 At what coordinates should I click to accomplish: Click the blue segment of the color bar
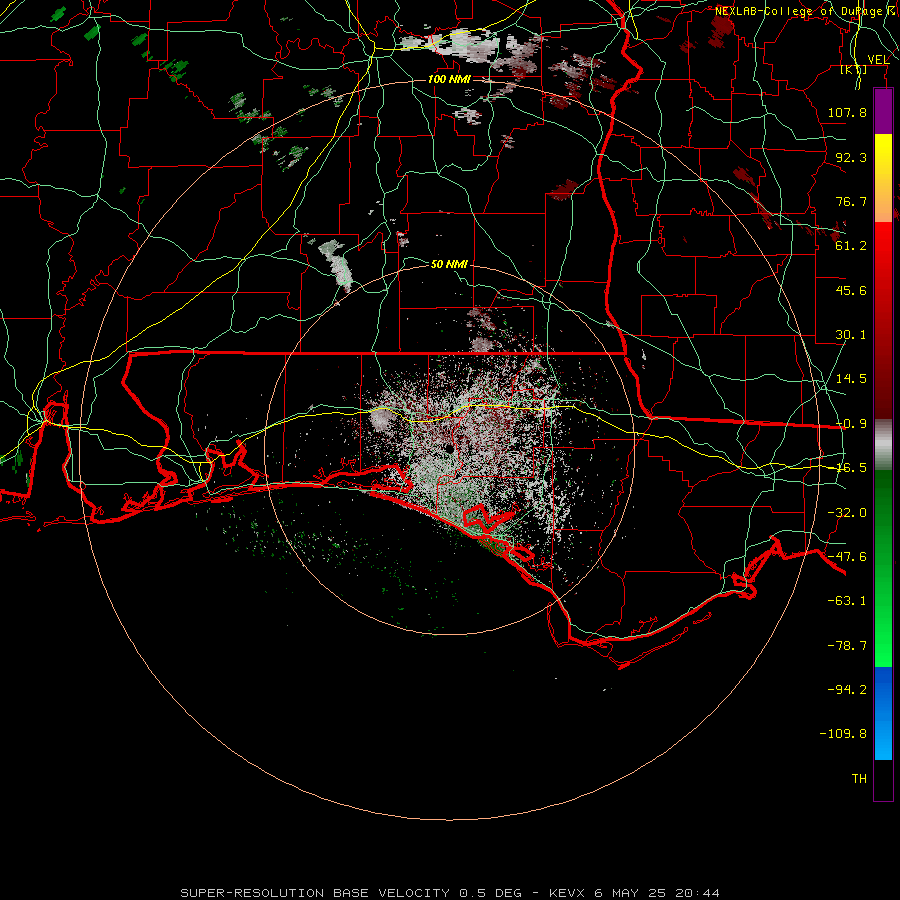[883, 713]
